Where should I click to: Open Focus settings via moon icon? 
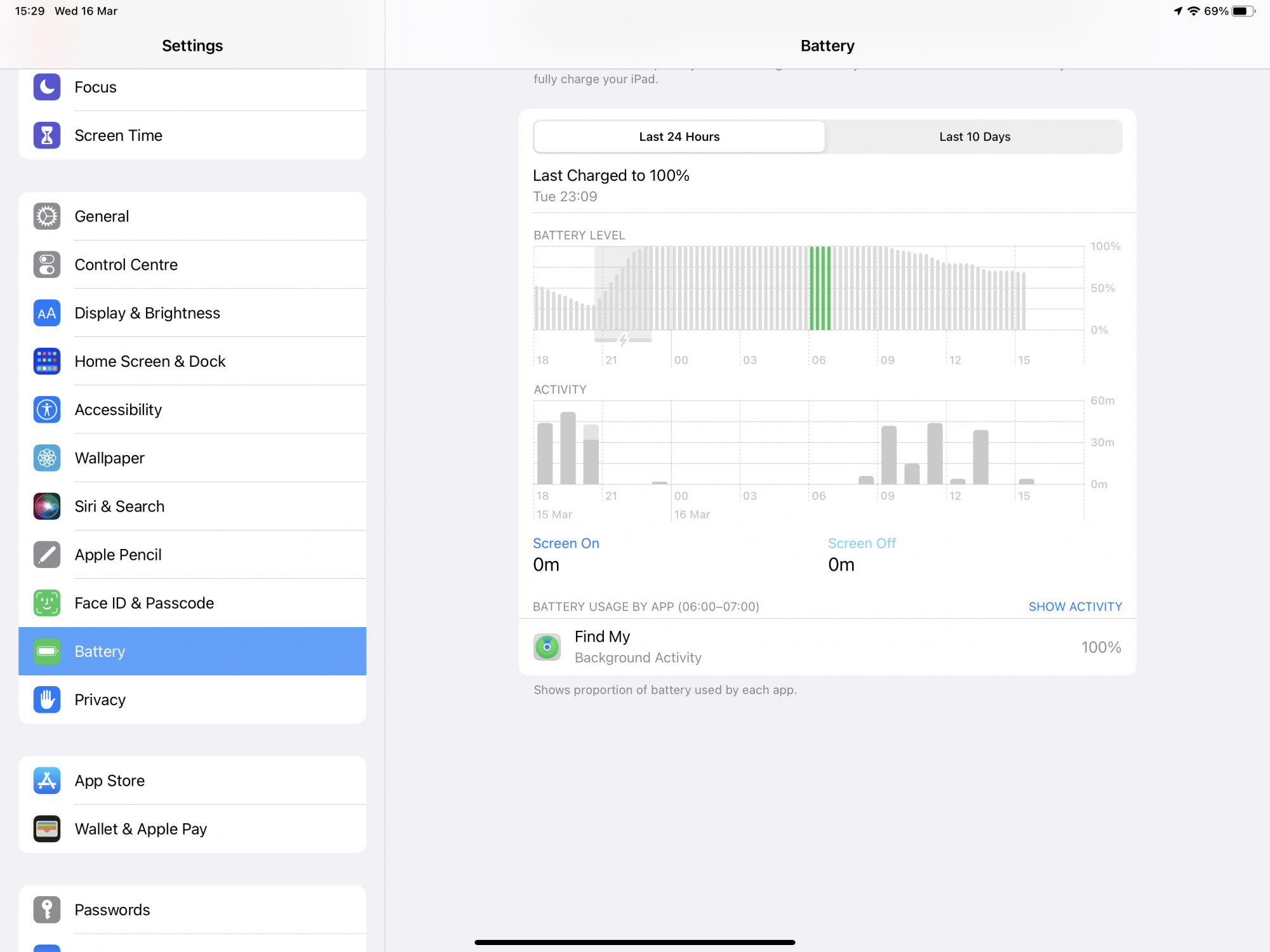pos(46,87)
